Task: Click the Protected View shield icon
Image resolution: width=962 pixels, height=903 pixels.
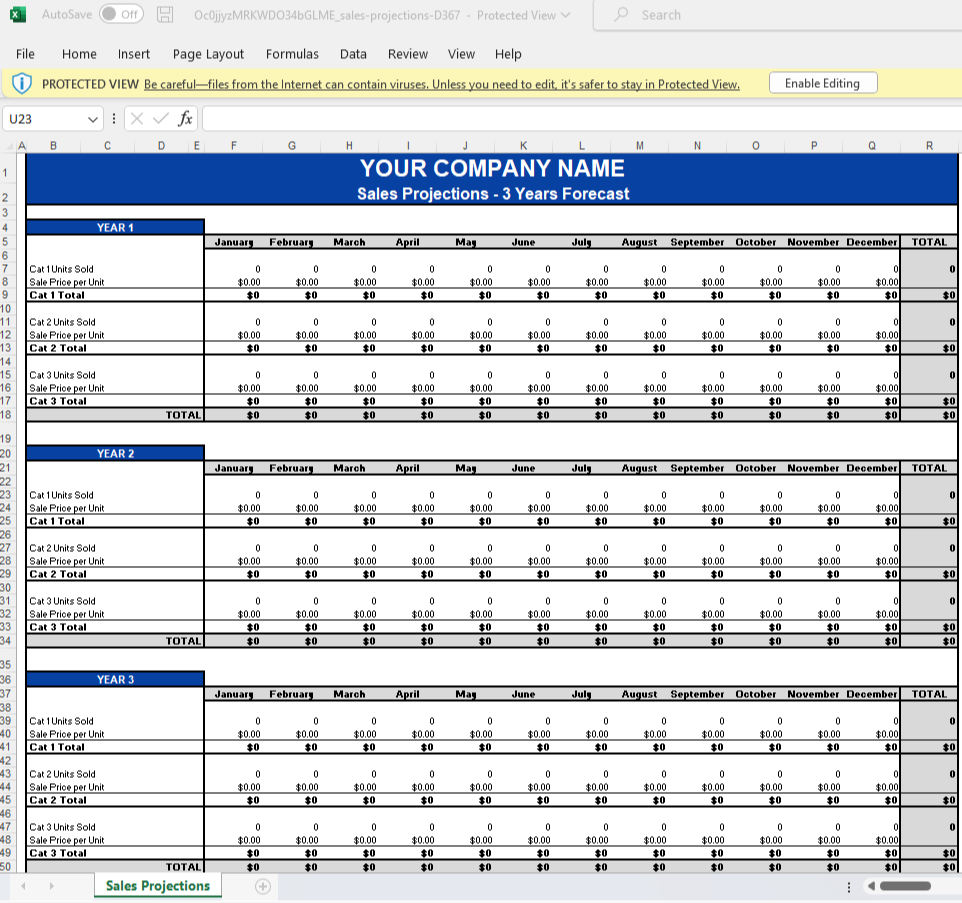Action: [21, 83]
